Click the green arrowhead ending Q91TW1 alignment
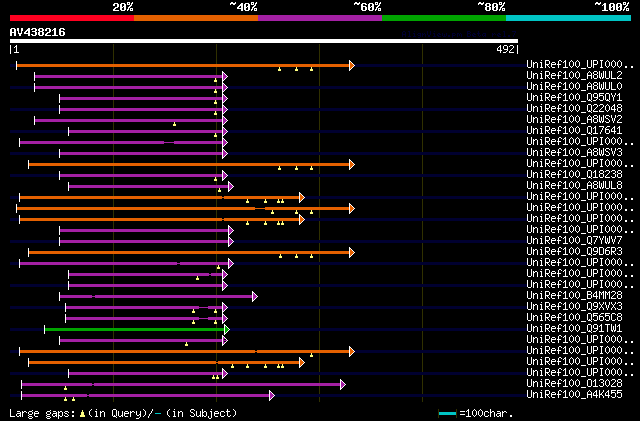The width and height of the screenshot is (640, 421). click(x=227, y=330)
